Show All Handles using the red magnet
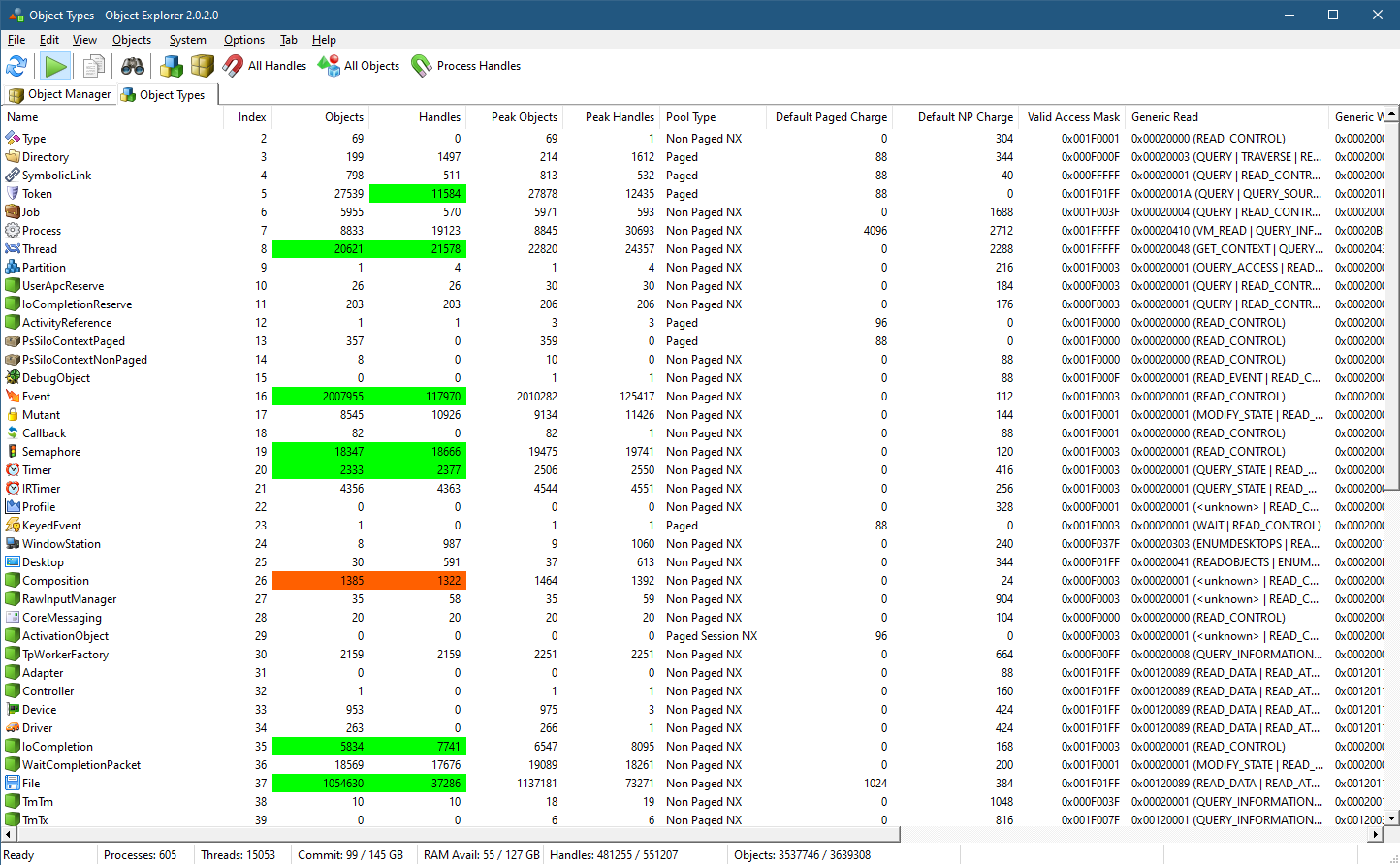 265,66
